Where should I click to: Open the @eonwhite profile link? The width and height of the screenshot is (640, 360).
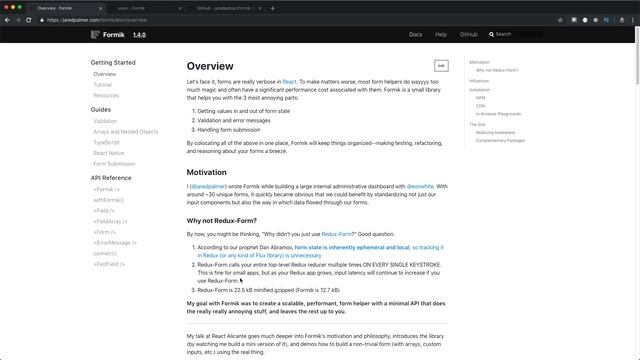point(420,187)
